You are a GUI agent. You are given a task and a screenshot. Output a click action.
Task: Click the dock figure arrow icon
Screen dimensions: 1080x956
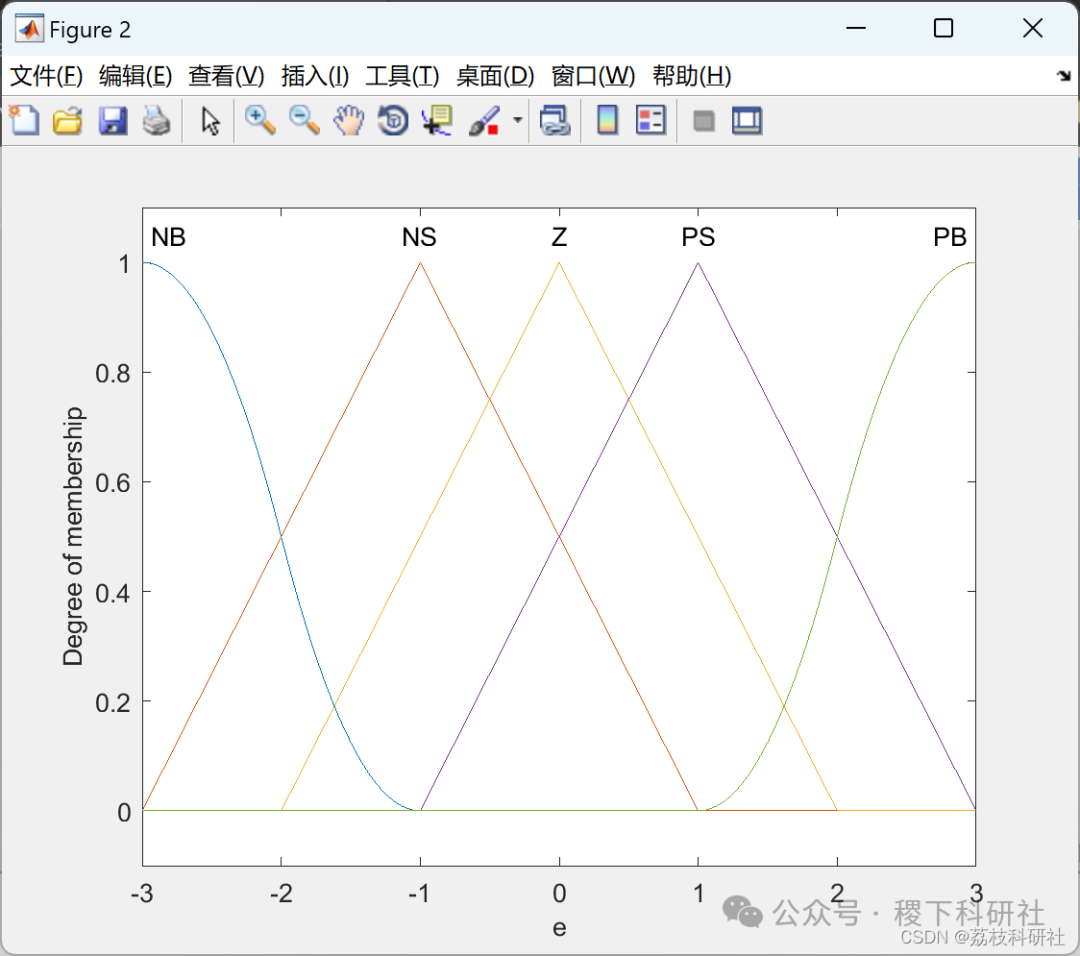[x=1064, y=76]
